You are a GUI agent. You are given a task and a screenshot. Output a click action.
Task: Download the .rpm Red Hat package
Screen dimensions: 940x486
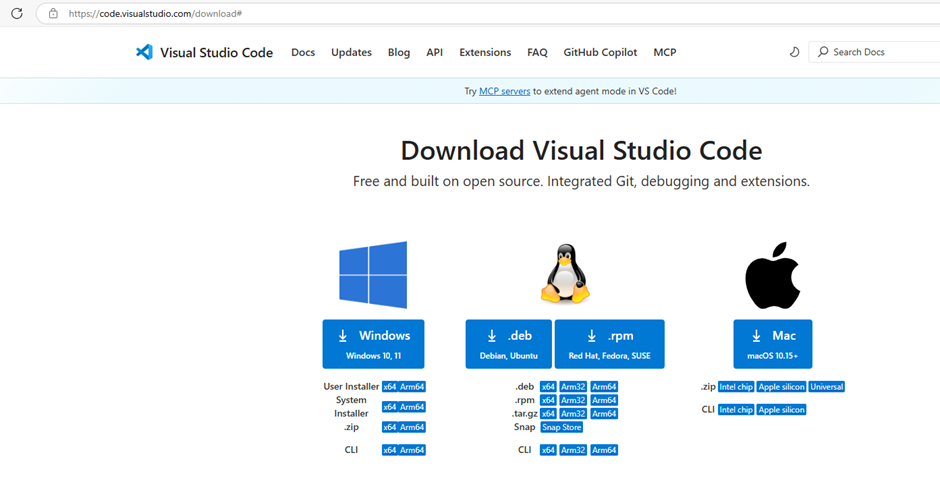click(x=610, y=344)
